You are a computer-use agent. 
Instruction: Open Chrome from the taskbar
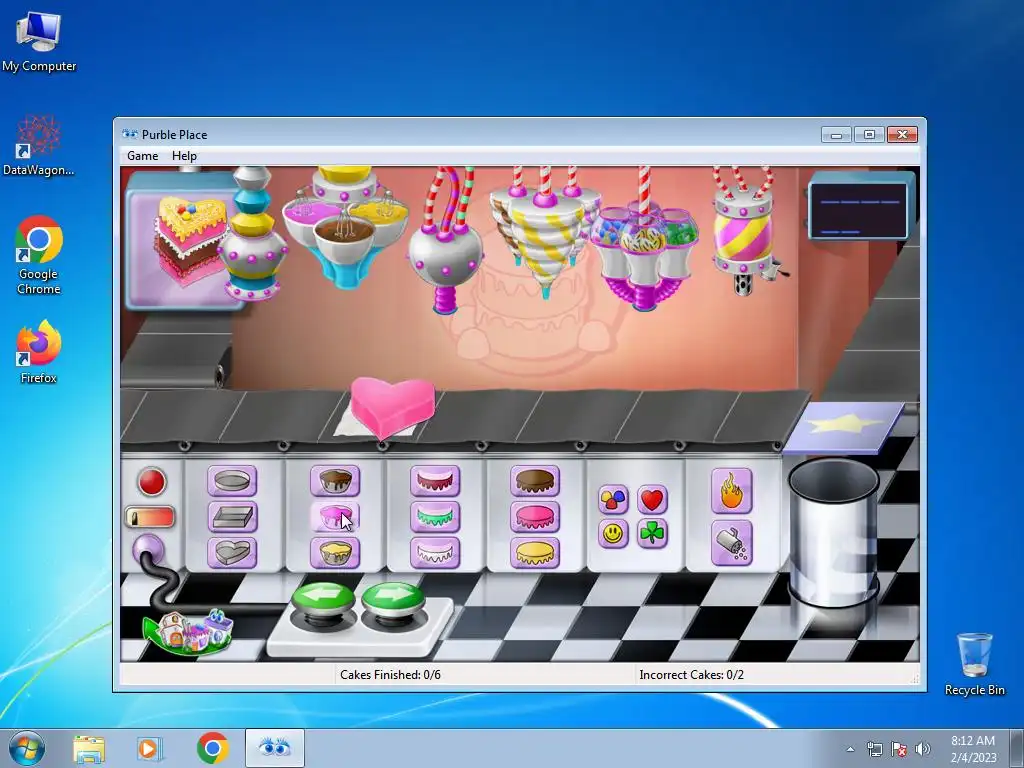(x=212, y=748)
